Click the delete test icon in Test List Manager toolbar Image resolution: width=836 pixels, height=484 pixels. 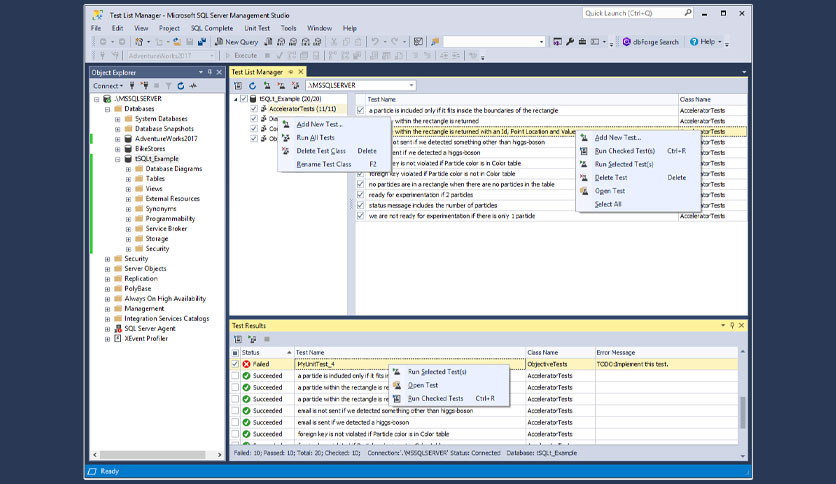(281, 85)
